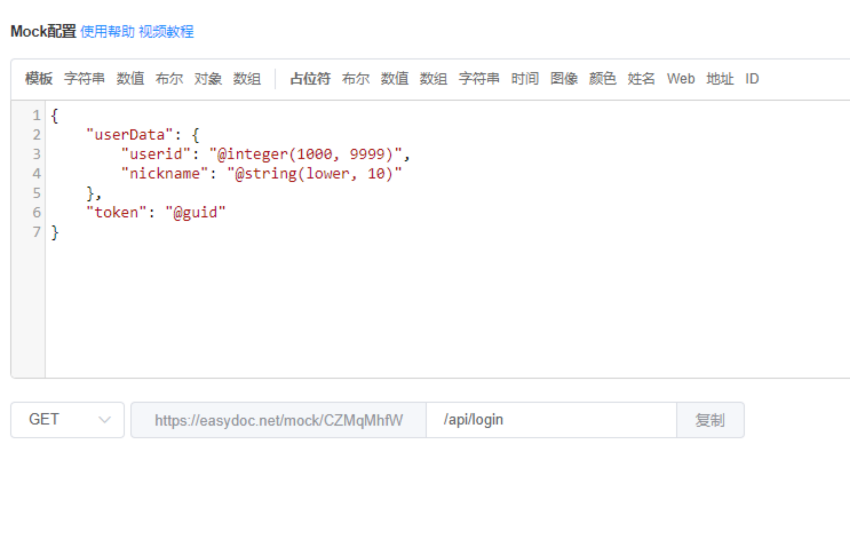Viewport: 850px width, 555px height.
Task: Focus the /api/login path input field
Action: point(551,420)
